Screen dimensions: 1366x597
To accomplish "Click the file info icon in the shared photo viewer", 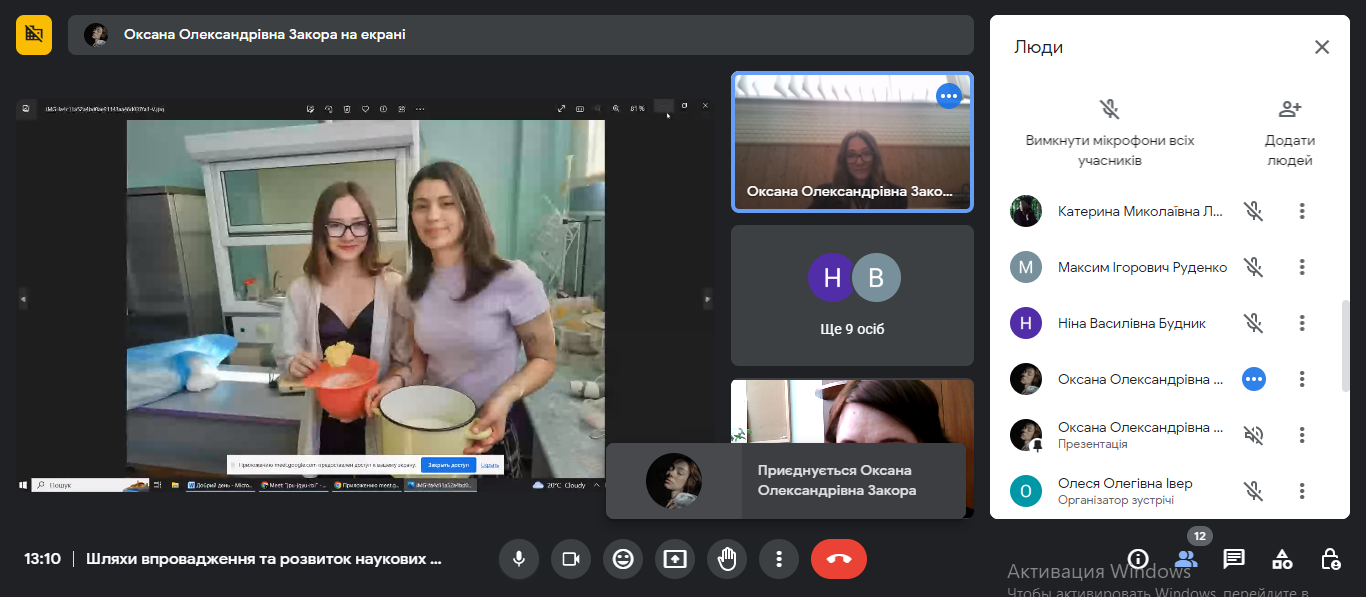I will tap(383, 108).
